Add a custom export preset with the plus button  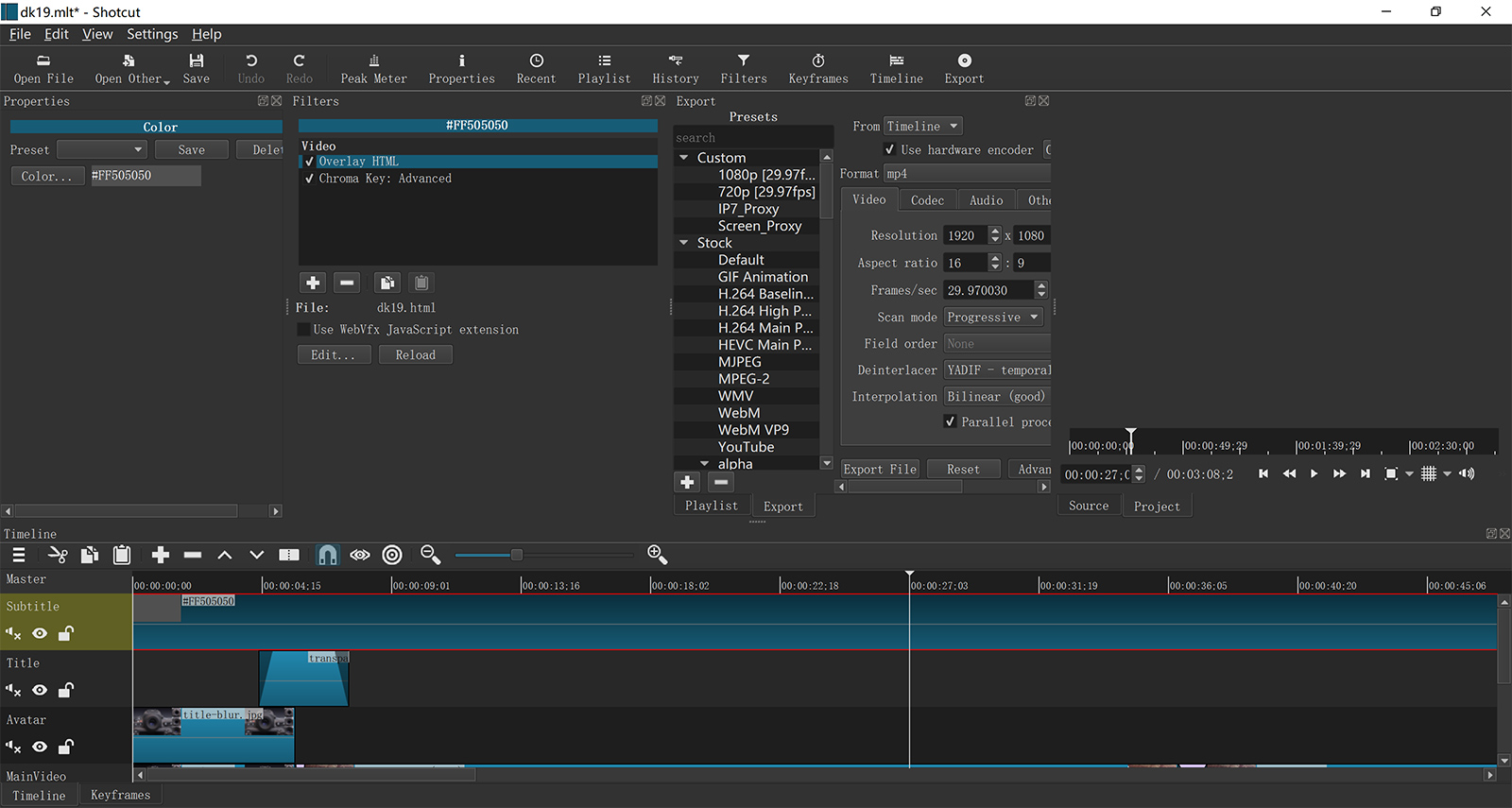tap(687, 482)
